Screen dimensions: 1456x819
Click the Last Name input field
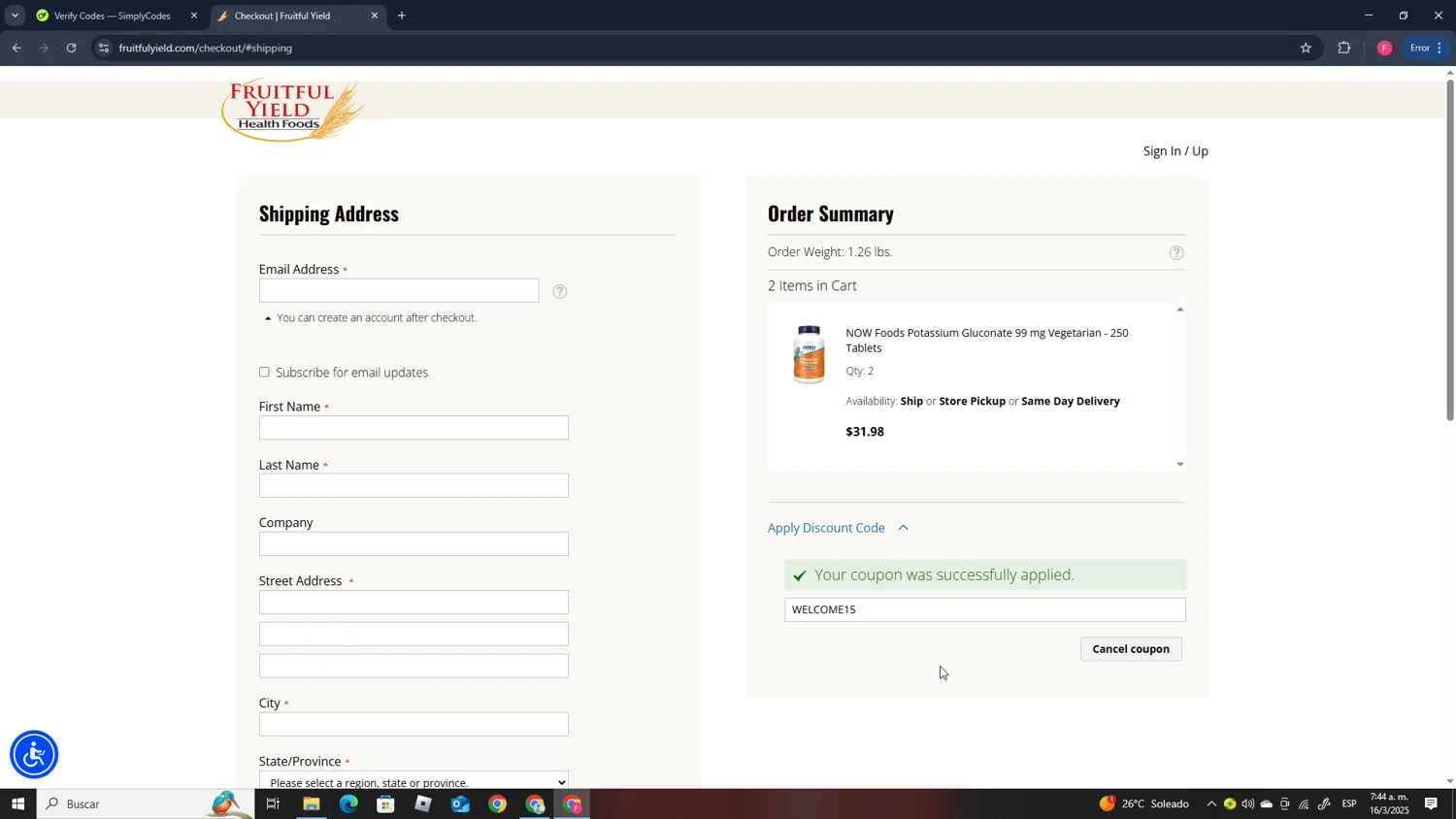414,486
